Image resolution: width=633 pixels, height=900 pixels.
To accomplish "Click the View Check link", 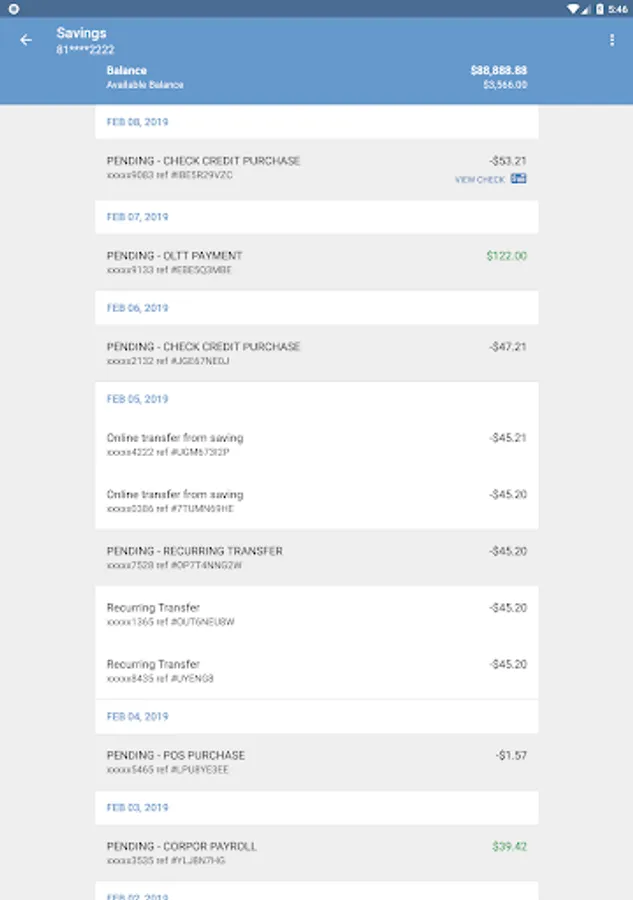I will tap(480, 180).
